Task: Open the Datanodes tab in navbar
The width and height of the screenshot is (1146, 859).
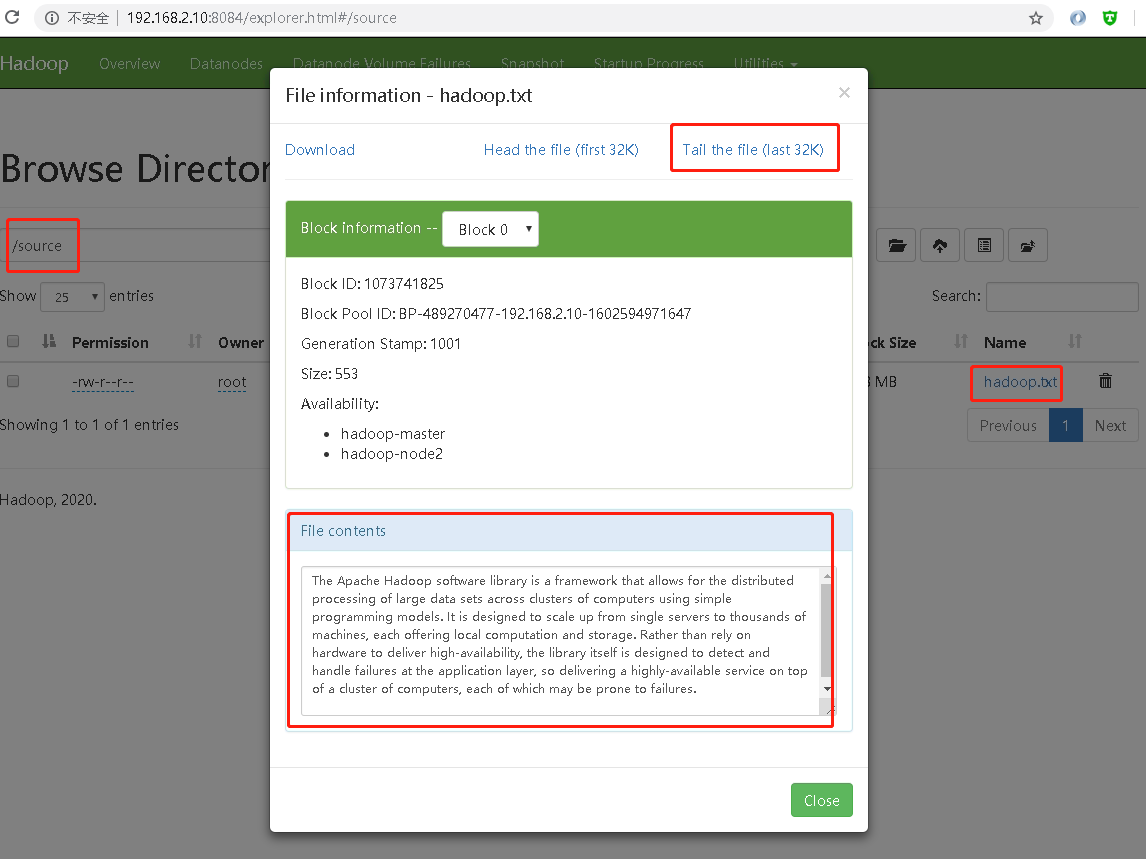Action: point(226,64)
